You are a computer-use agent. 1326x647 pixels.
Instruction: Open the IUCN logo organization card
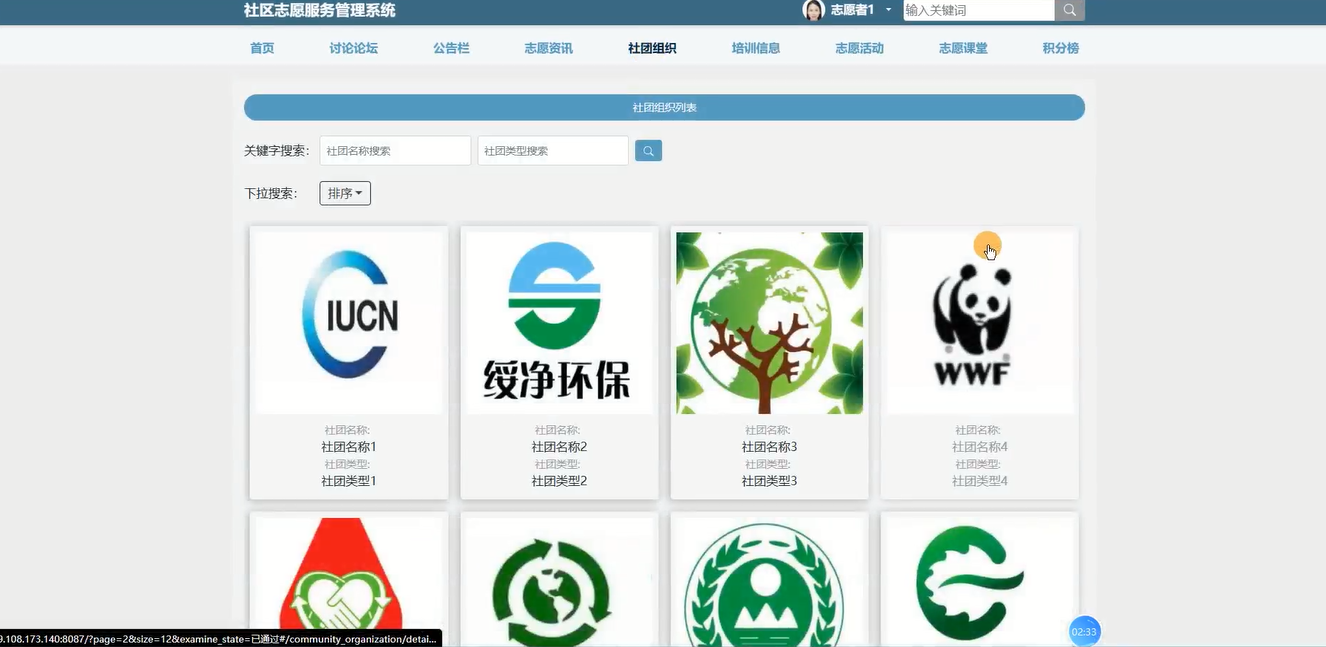(349, 322)
